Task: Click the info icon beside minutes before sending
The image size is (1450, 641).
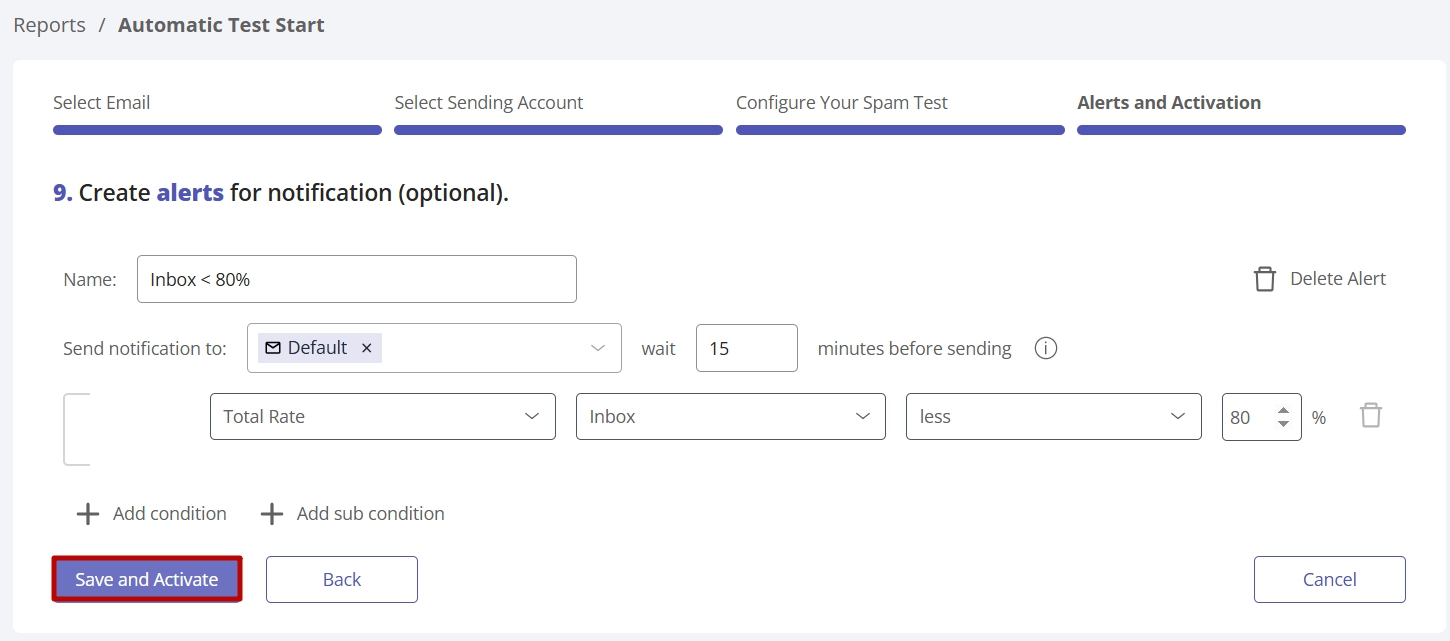Action: click(x=1046, y=349)
